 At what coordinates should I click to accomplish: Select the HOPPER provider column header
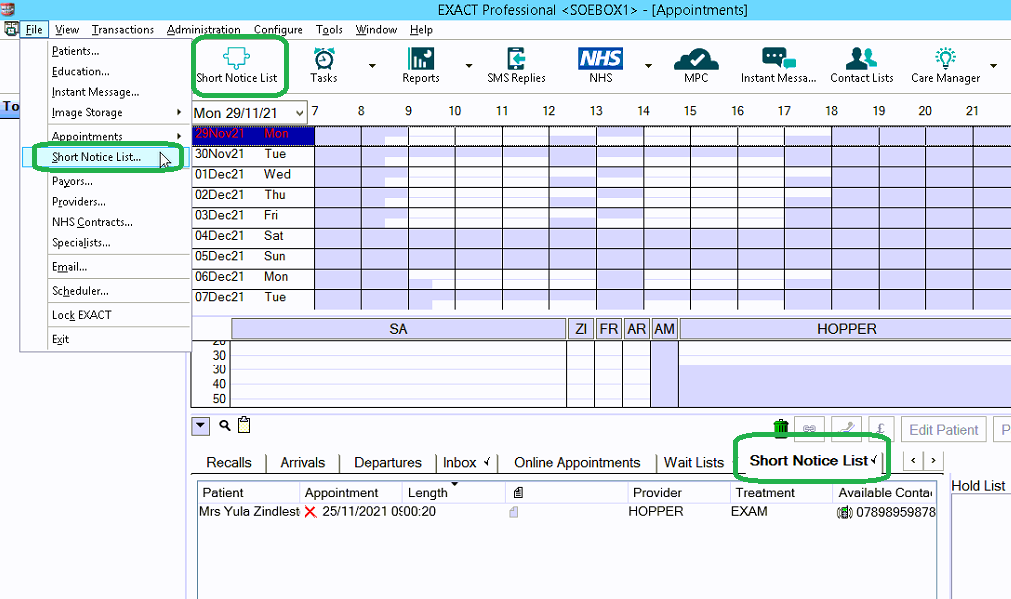point(845,329)
